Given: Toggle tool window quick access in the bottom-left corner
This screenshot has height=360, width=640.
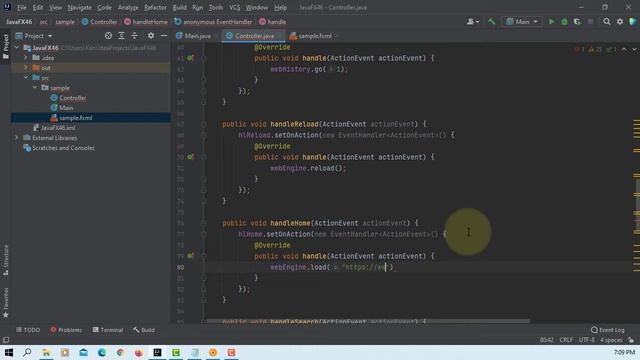Looking at the screenshot, I should click(x=6, y=340).
